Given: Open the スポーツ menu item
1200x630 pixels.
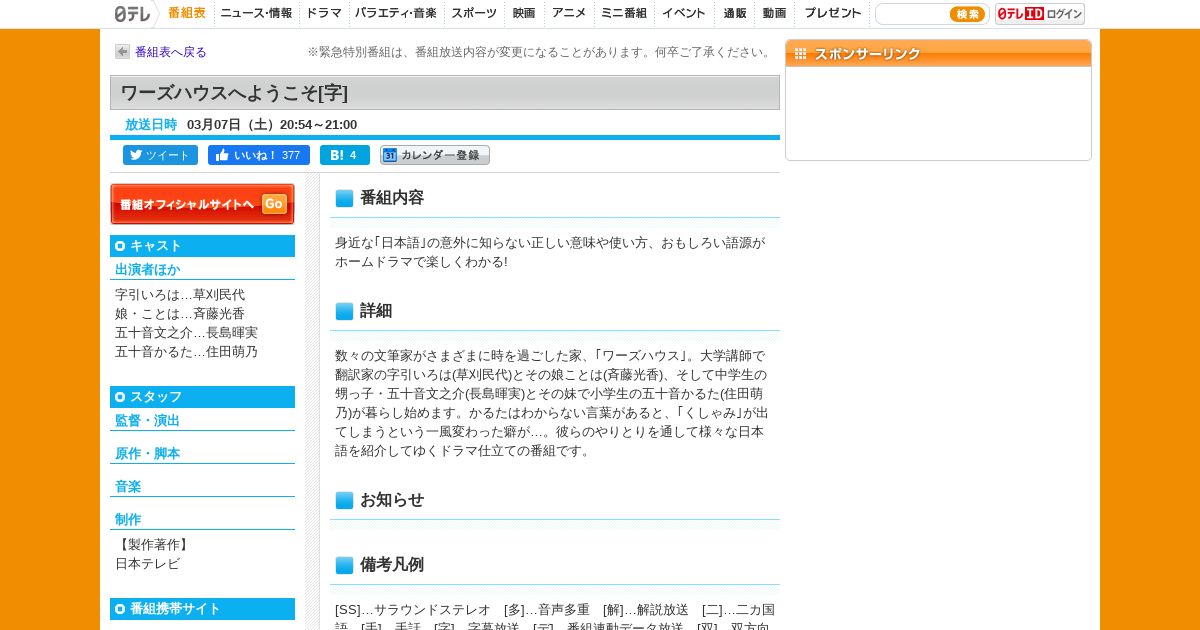Looking at the screenshot, I should click(474, 13).
